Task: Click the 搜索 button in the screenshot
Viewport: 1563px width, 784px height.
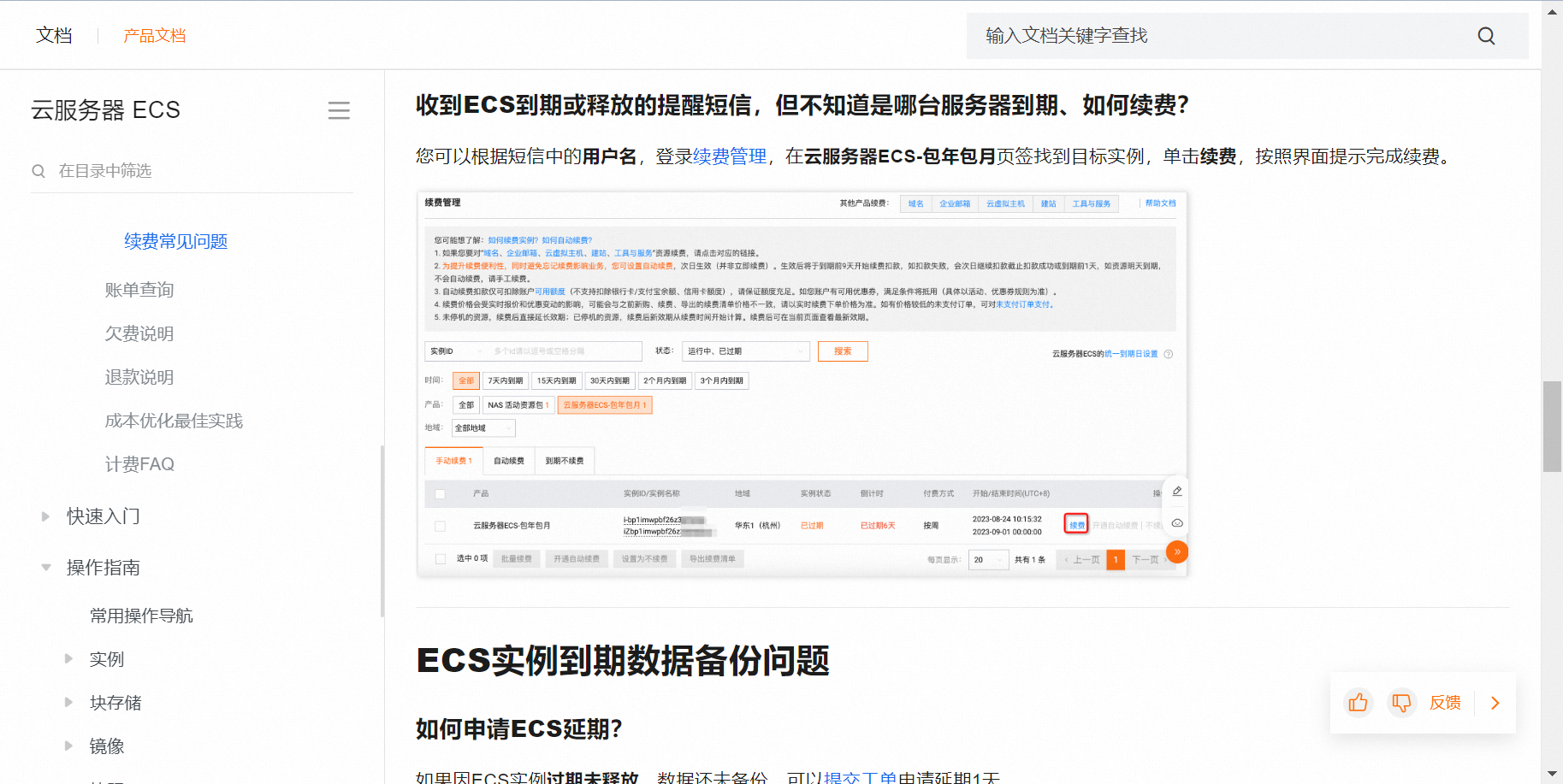Action: coord(843,351)
